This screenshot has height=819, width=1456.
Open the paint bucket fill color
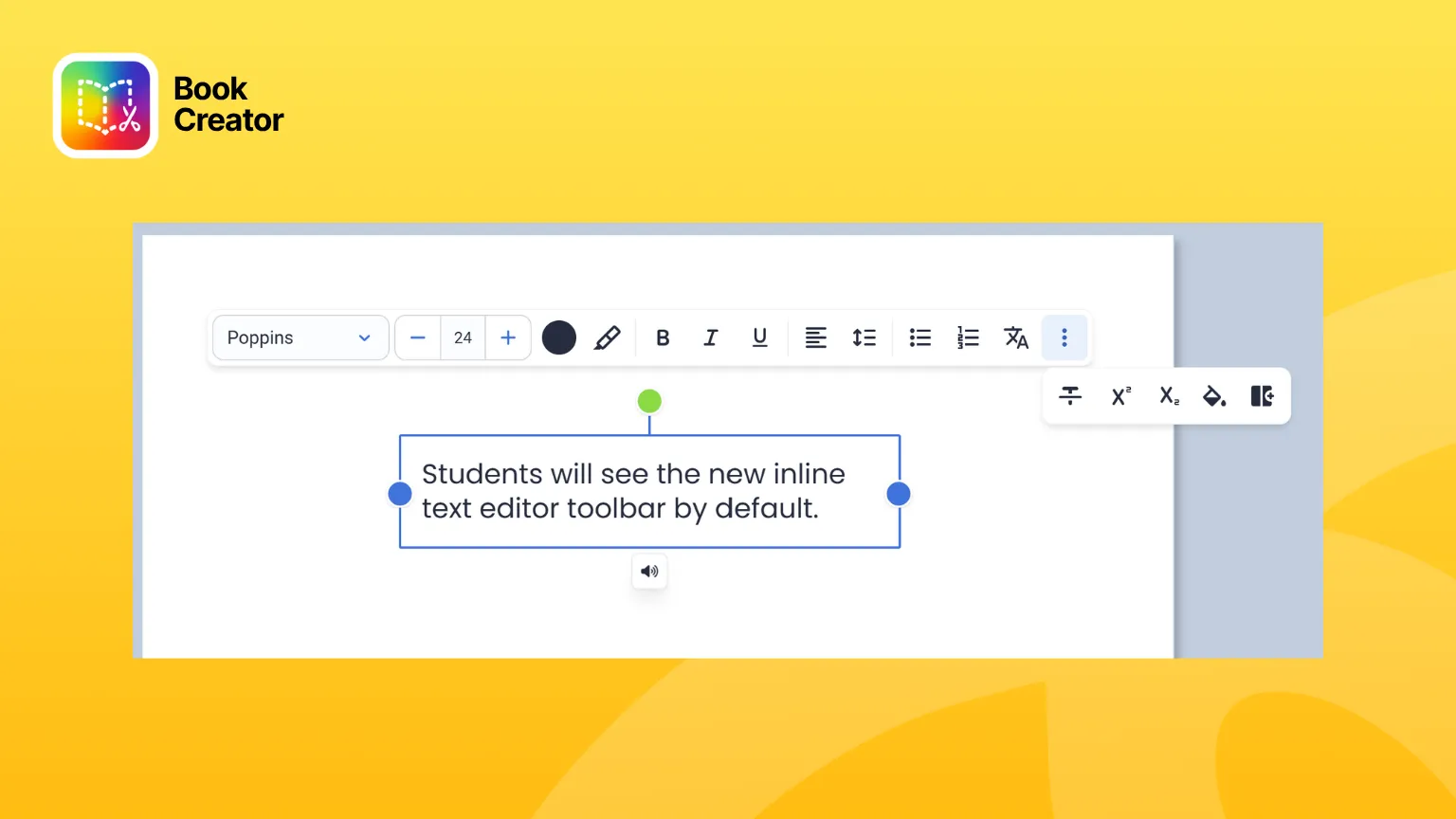tap(1214, 396)
